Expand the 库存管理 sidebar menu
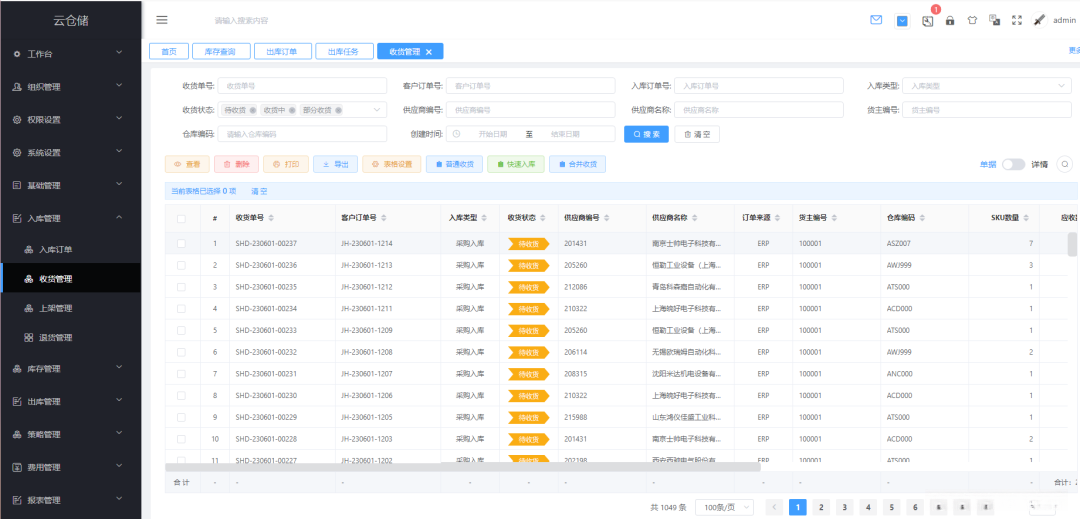The image size is (1080, 519). [70, 369]
